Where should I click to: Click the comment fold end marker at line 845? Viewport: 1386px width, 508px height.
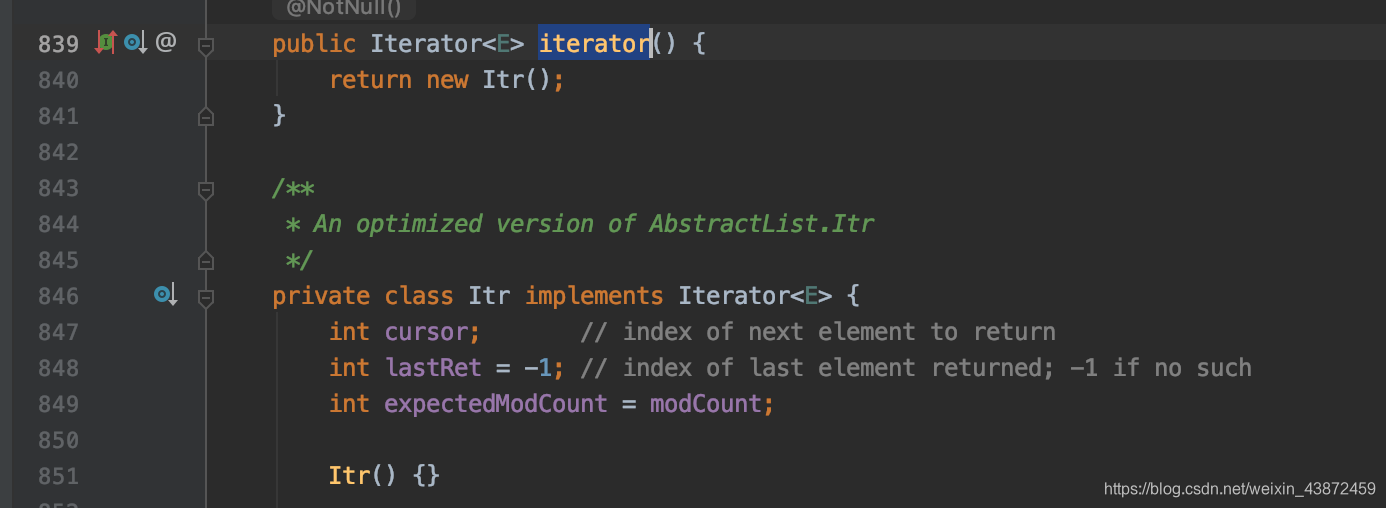tap(206, 261)
